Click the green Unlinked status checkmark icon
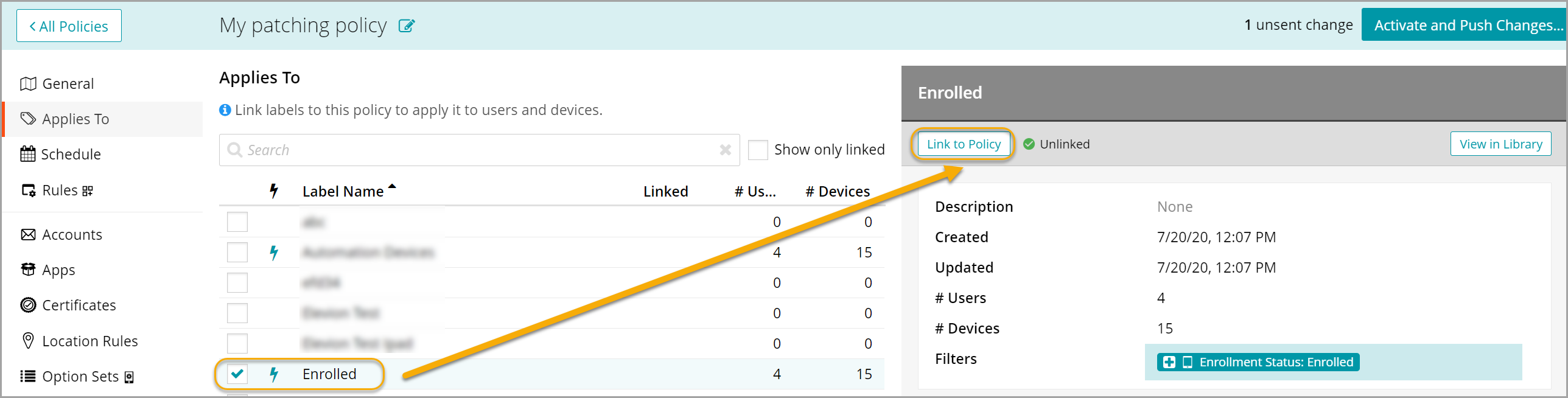 point(1029,144)
